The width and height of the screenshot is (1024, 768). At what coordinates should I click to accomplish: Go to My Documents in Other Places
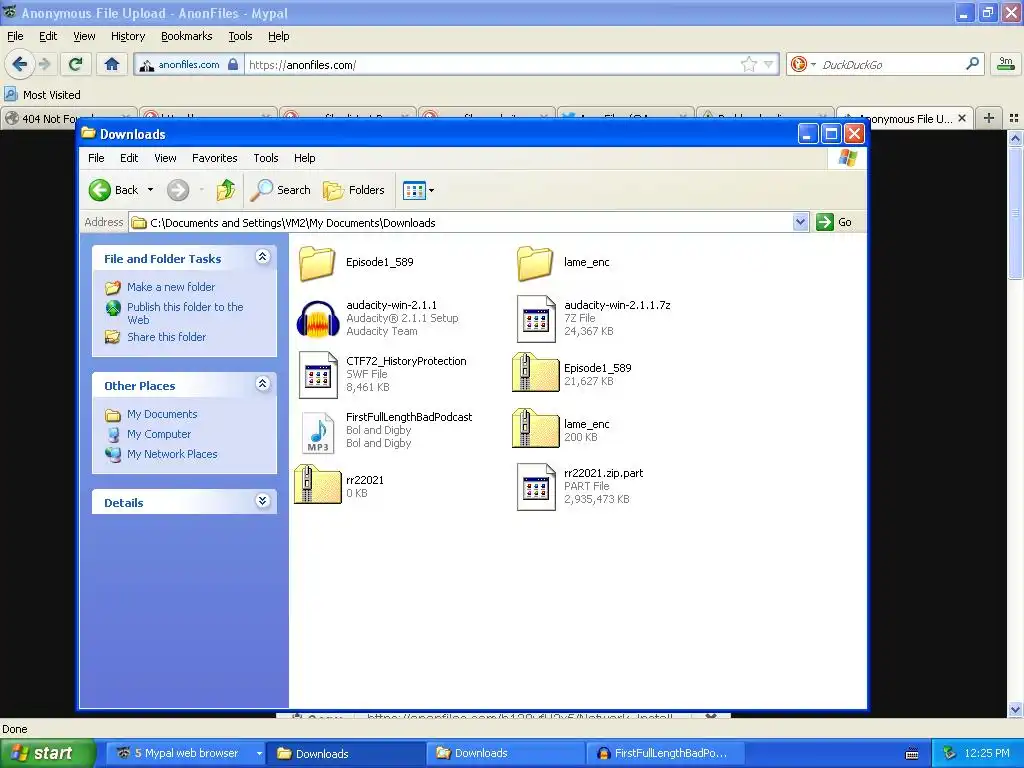click(x=162, y=414)
